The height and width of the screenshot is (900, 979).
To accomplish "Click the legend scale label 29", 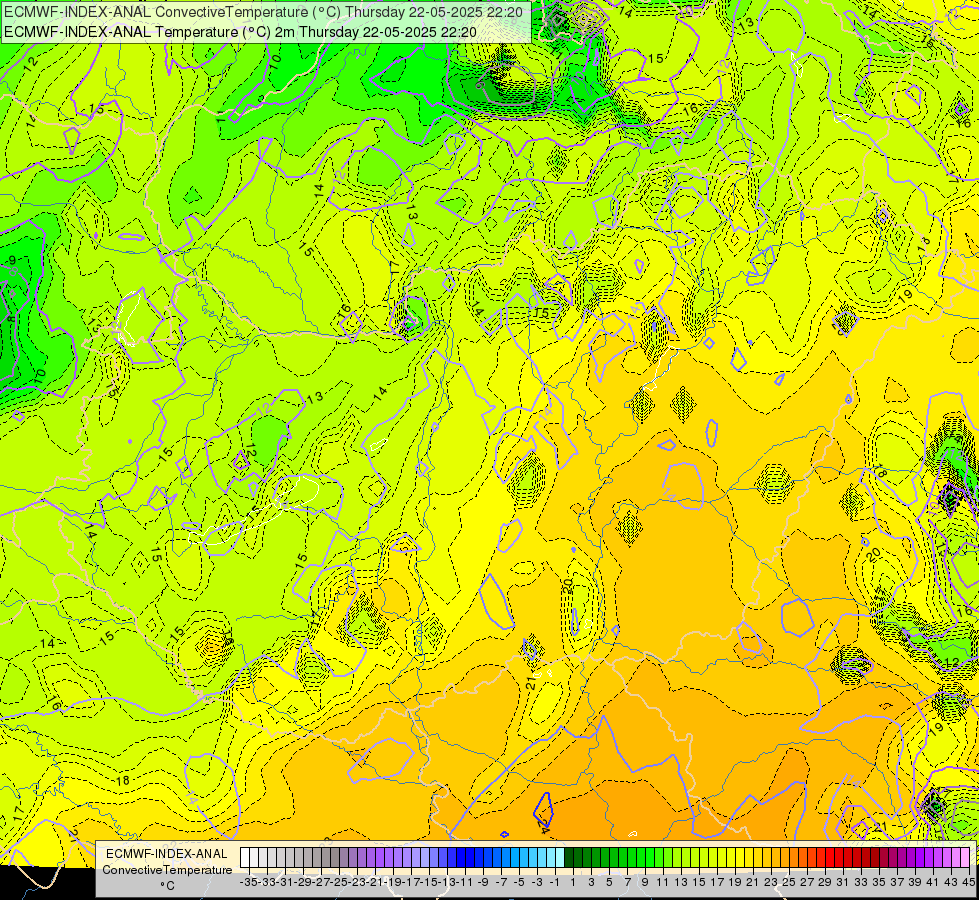I will [825, 882].
